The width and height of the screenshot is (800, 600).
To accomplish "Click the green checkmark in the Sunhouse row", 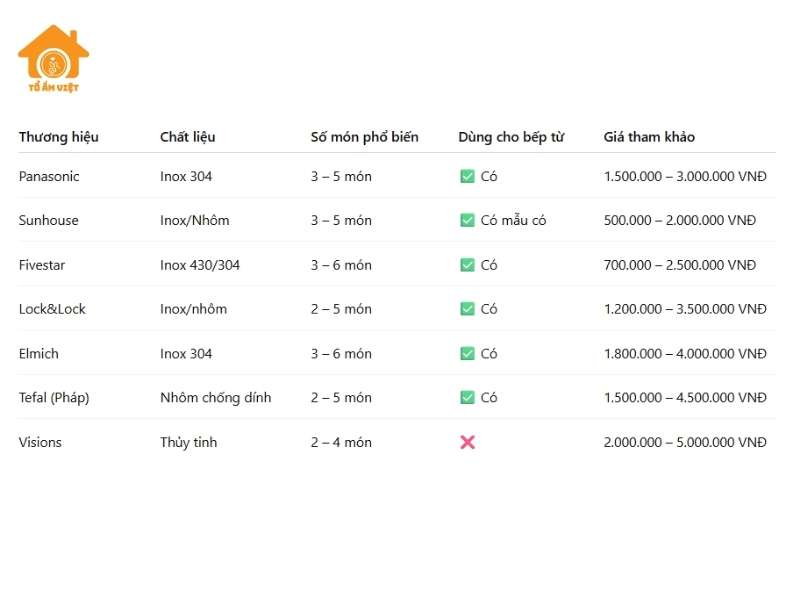I will pos(467,221).
